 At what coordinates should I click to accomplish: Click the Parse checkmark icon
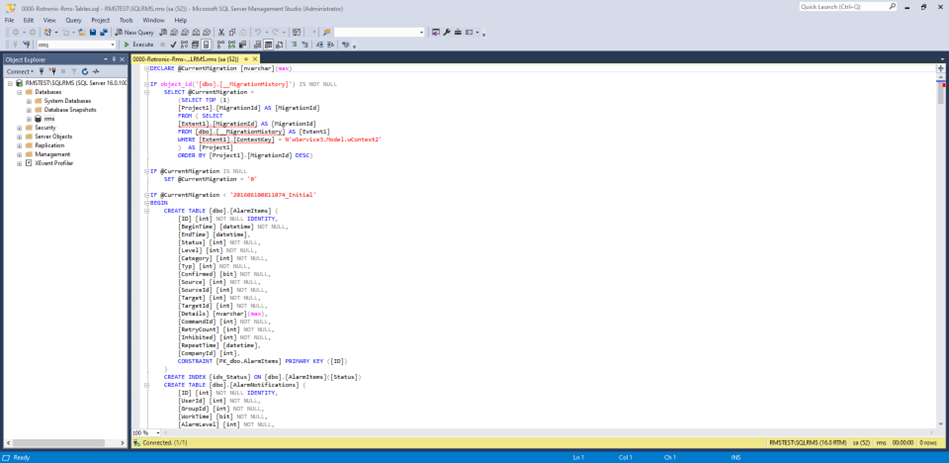click(x=173, y=45)
